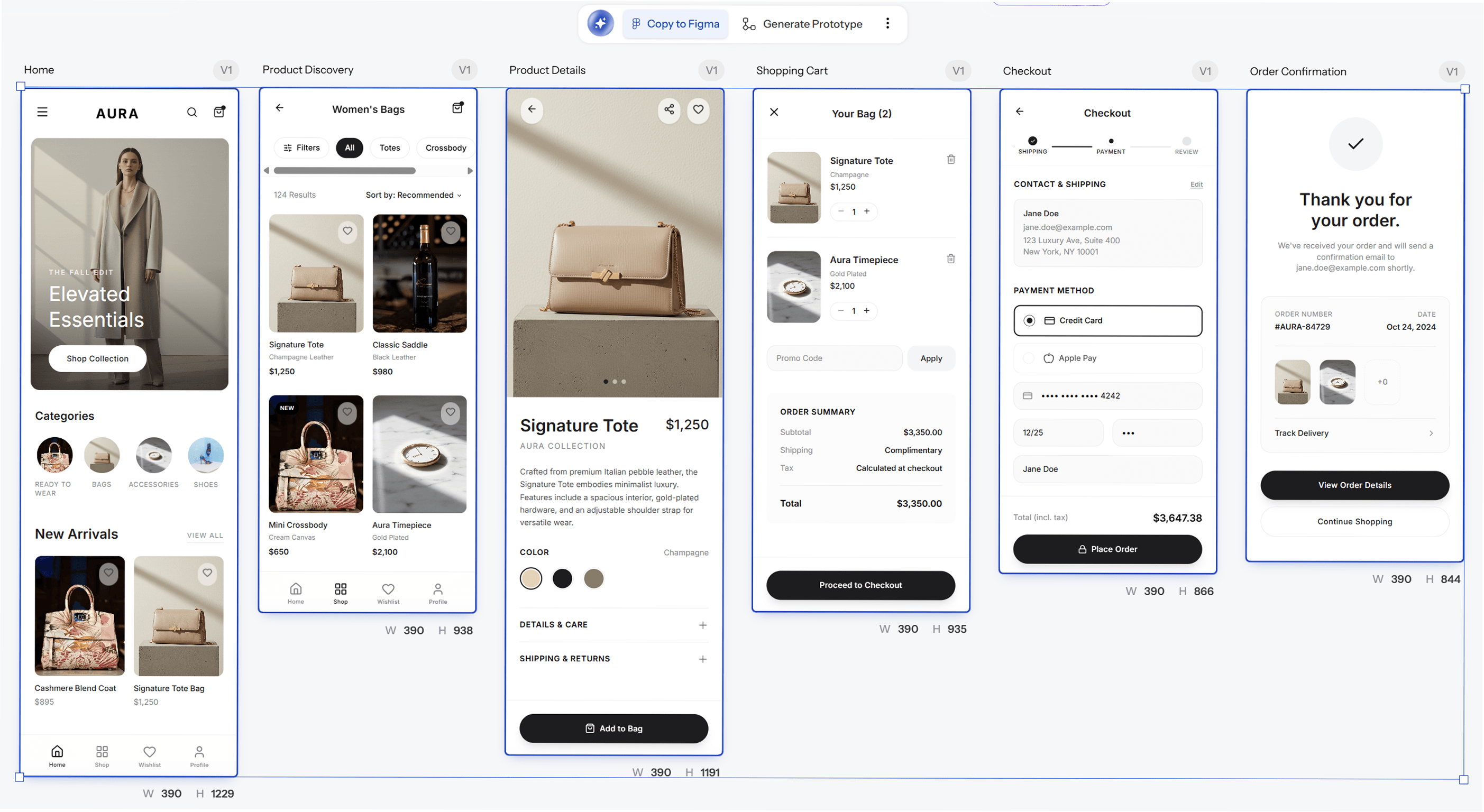This screenshot has width=1484, height=812.
Task: Switch to Wishlist tab in Product Discovery
Action: click(x=388, y=593)
